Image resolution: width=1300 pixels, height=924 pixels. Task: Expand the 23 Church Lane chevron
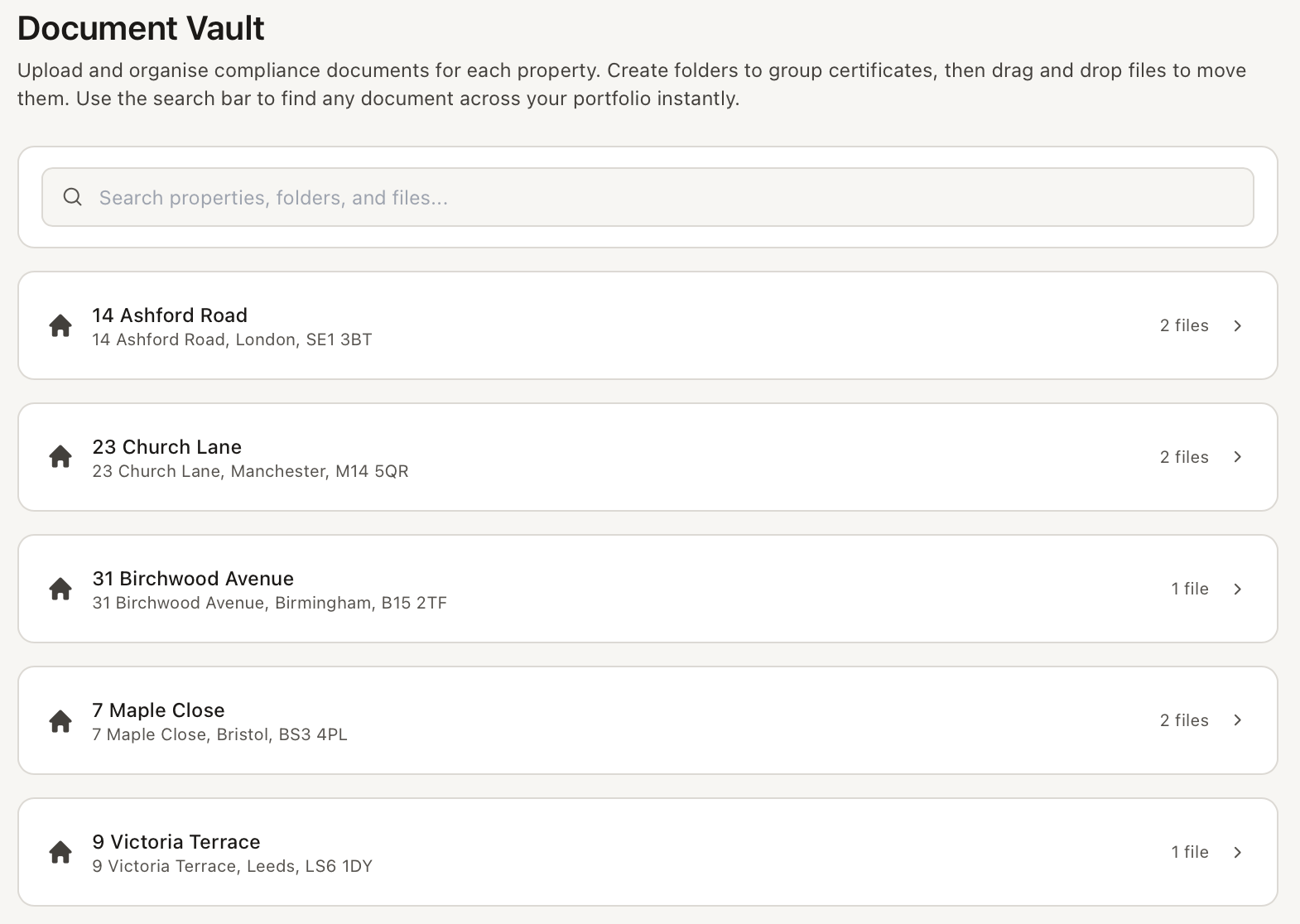coord(1238,457)
